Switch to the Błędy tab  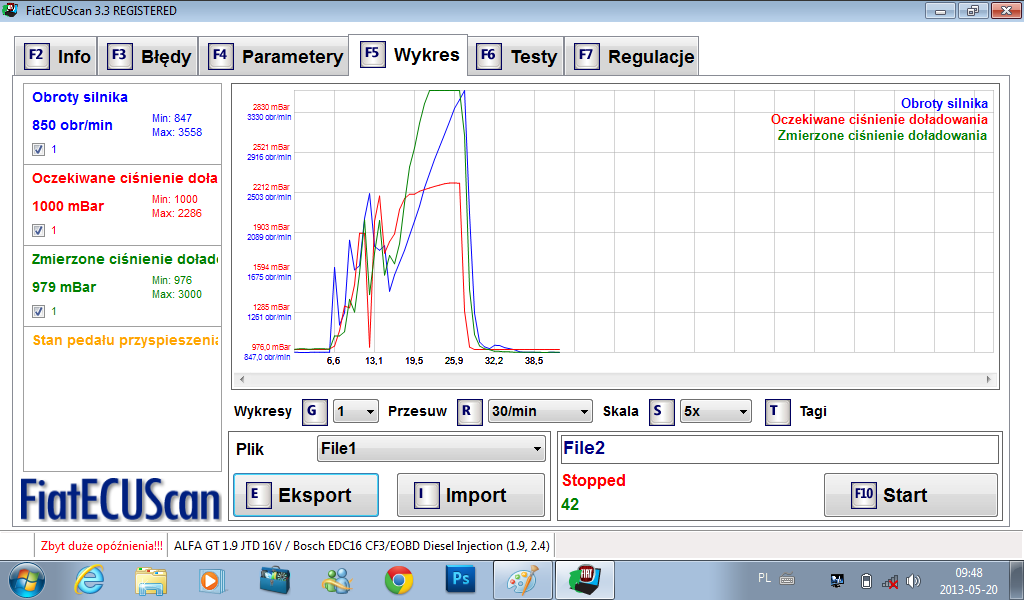coord(148,56)
